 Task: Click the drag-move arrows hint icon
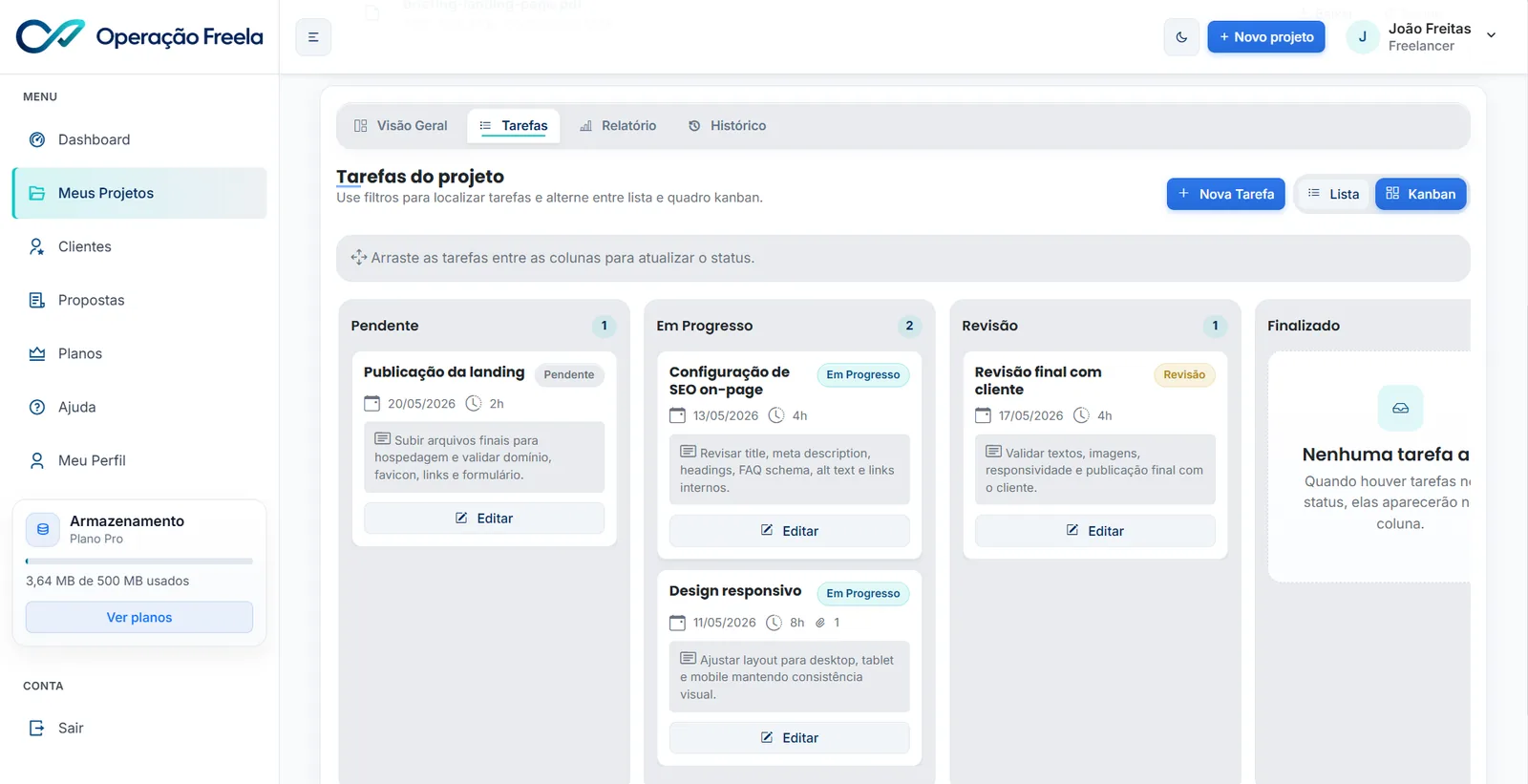click(x=359, y=258)
